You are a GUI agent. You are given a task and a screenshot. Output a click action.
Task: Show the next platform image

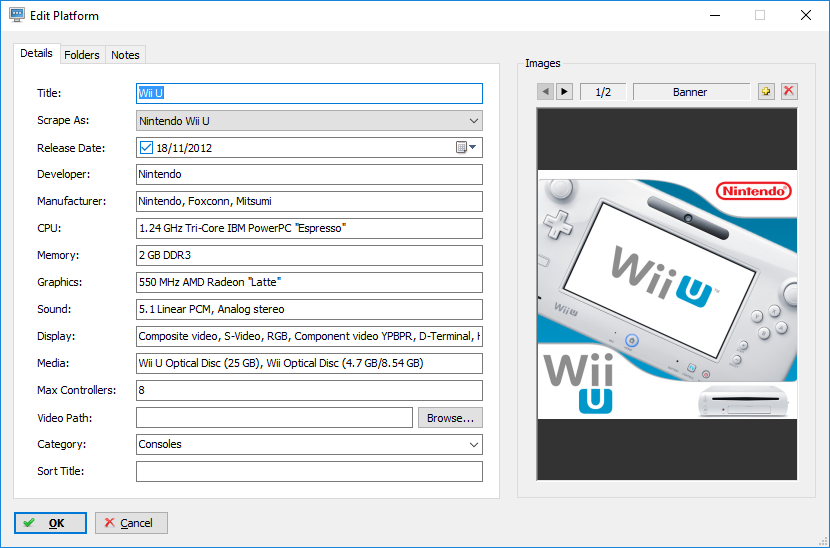[564, 92]
